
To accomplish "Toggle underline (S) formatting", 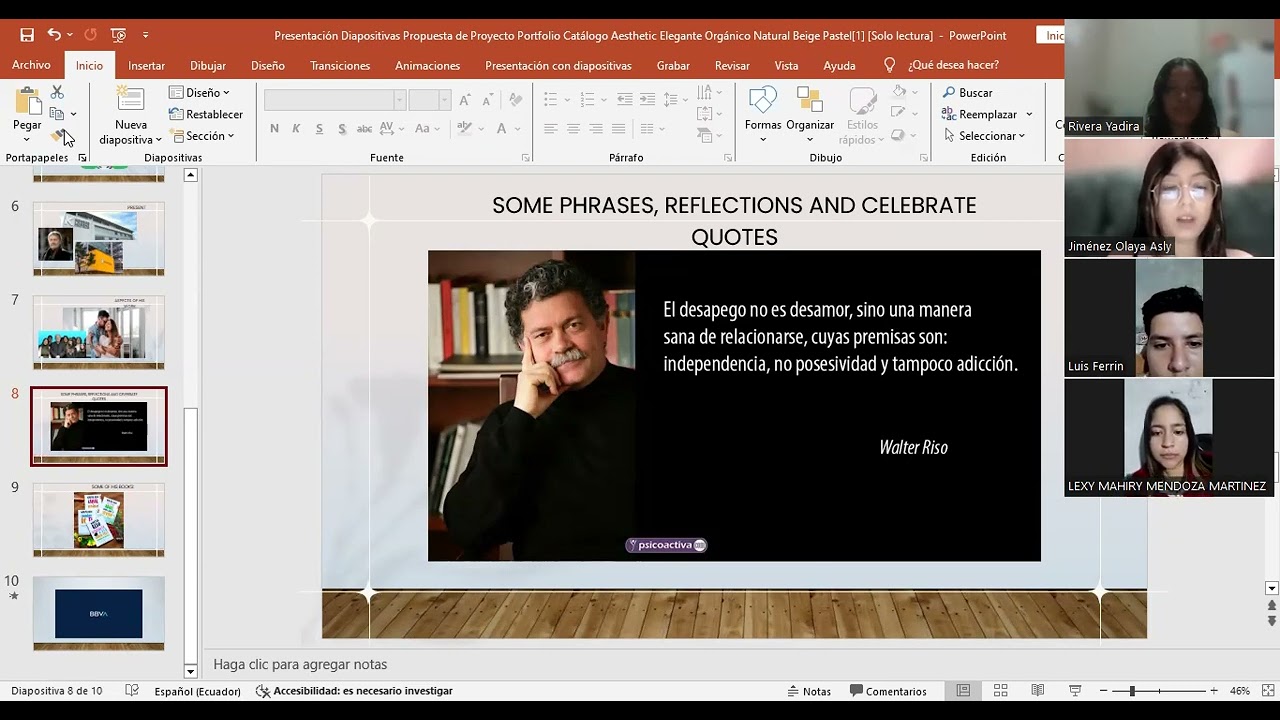I will pyautogui.click(x=319, y=128).
